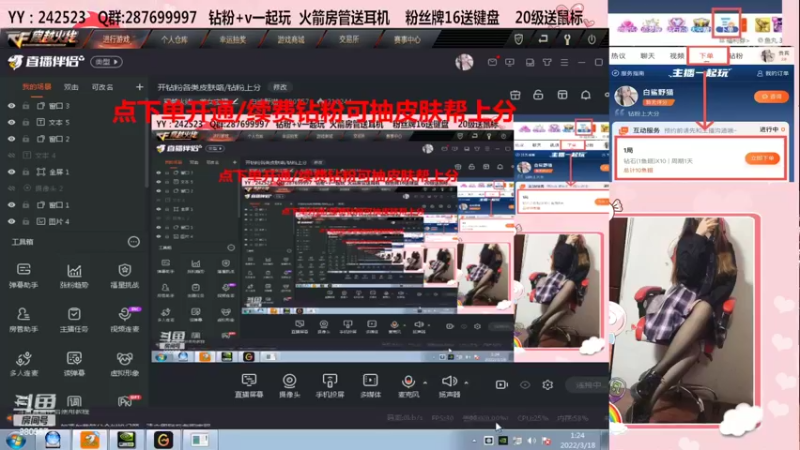Viewport: 800px width, 450px height.
Task: Open 游戏商城 in game top menu
Action: point(291,39)
